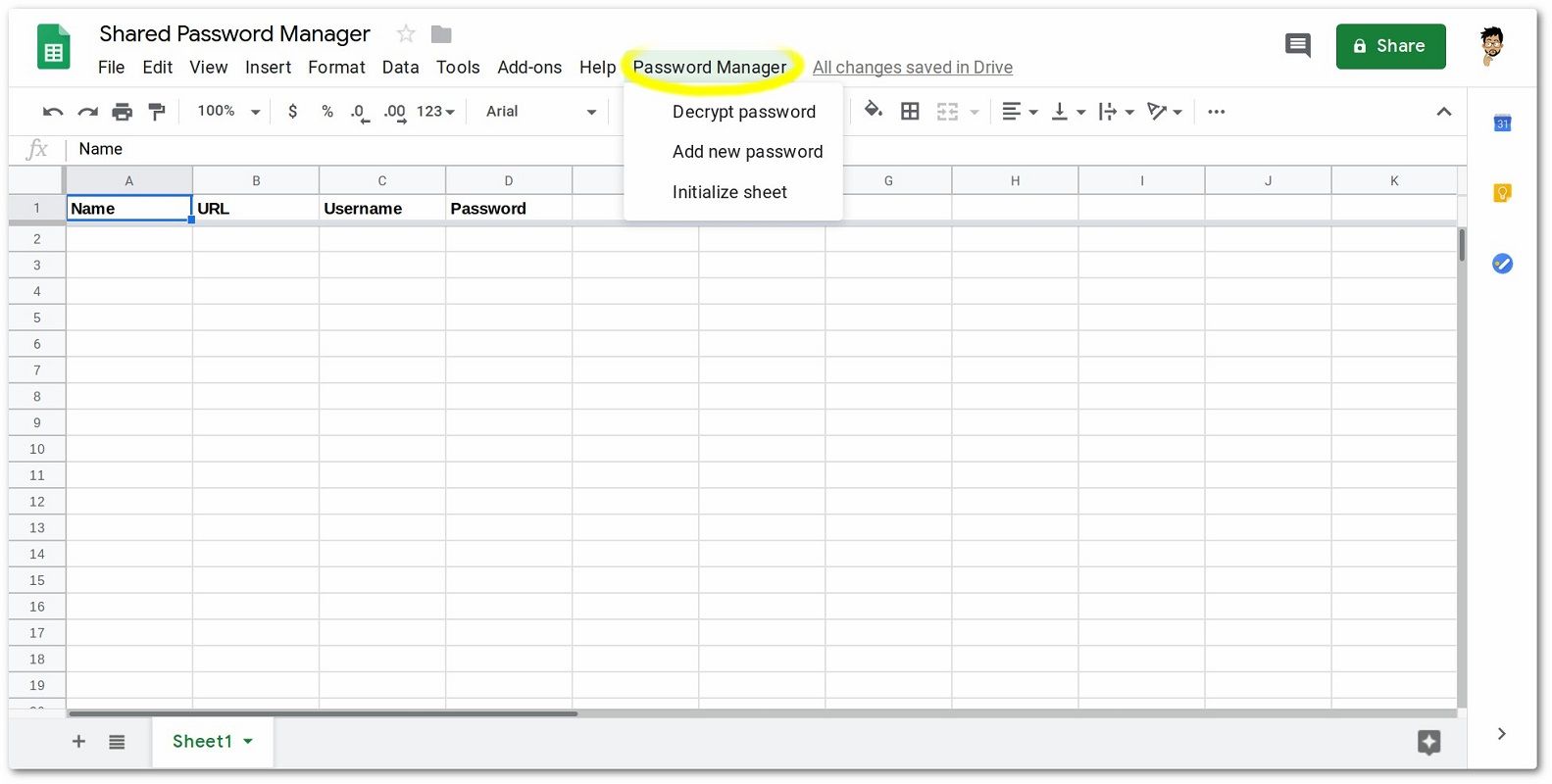Collapse the toolbar with up chevron
Viewport: 1552px width, 784px height.
(x=1444, y=112)
